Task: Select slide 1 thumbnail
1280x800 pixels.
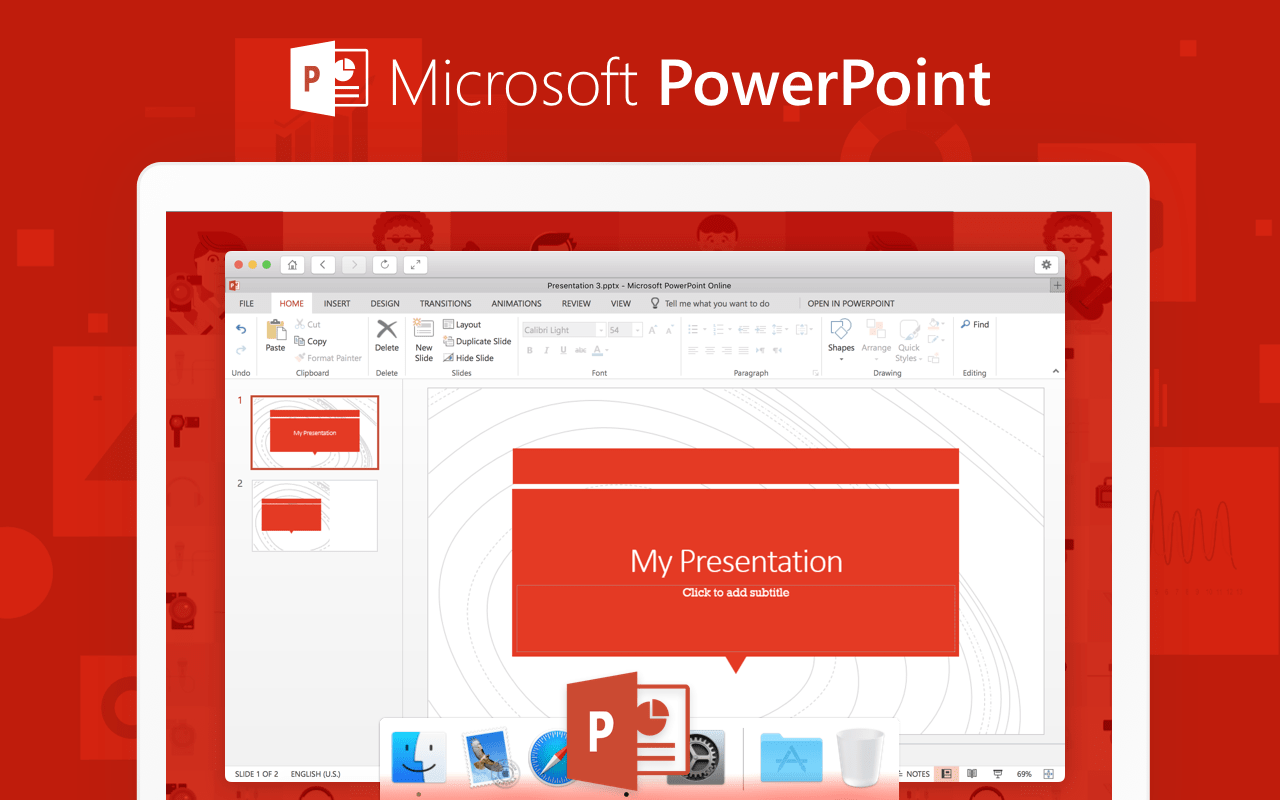Action: (315, 432)
